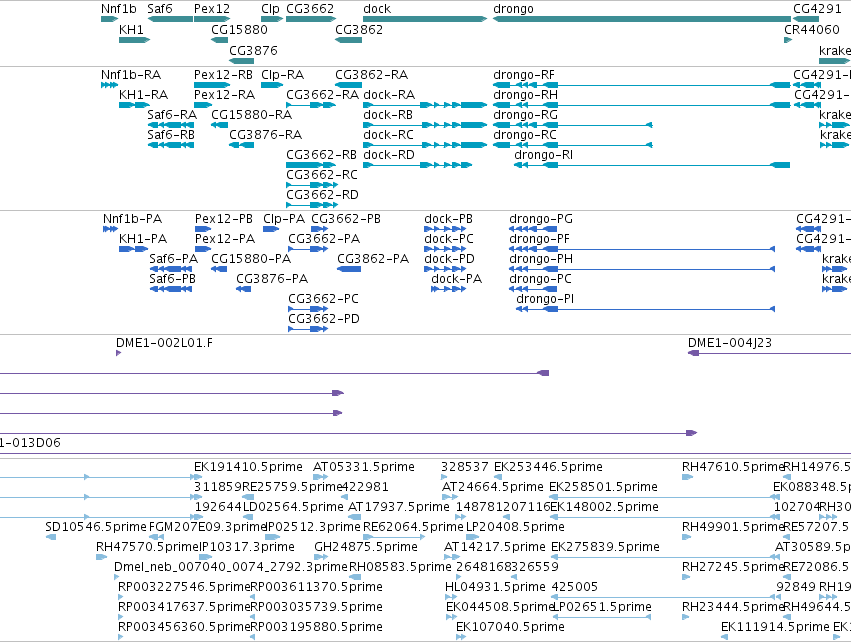Click the Pex12 gene label

(212, 9)
